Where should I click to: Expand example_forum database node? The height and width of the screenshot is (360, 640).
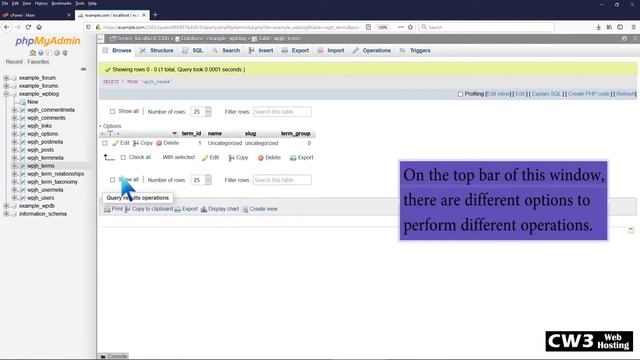coord(6,78)
